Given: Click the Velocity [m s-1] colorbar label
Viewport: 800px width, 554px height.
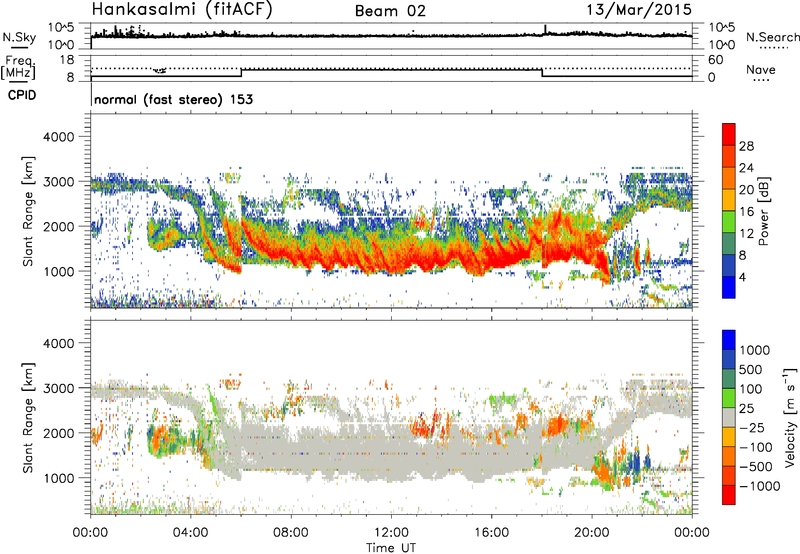Looking at the screenshot, I should (790, 417).
